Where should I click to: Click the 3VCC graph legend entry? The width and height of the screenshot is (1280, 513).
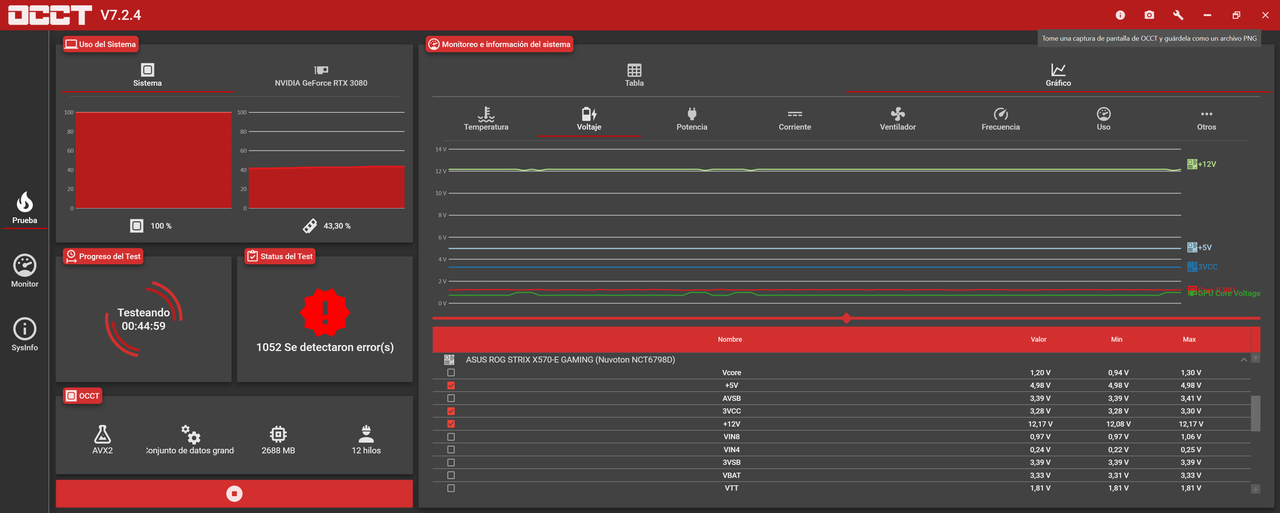1202,267
